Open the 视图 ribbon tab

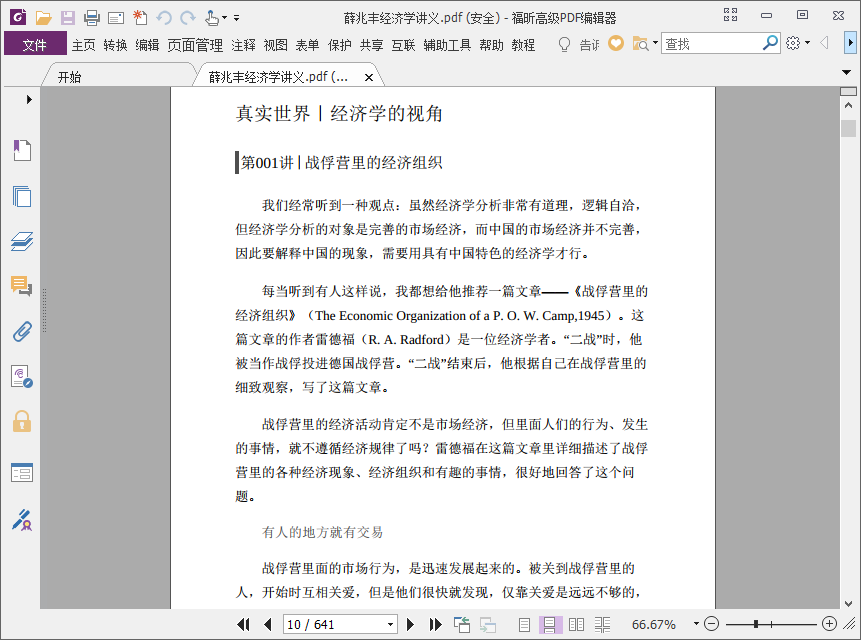click(x=276, y=44)
